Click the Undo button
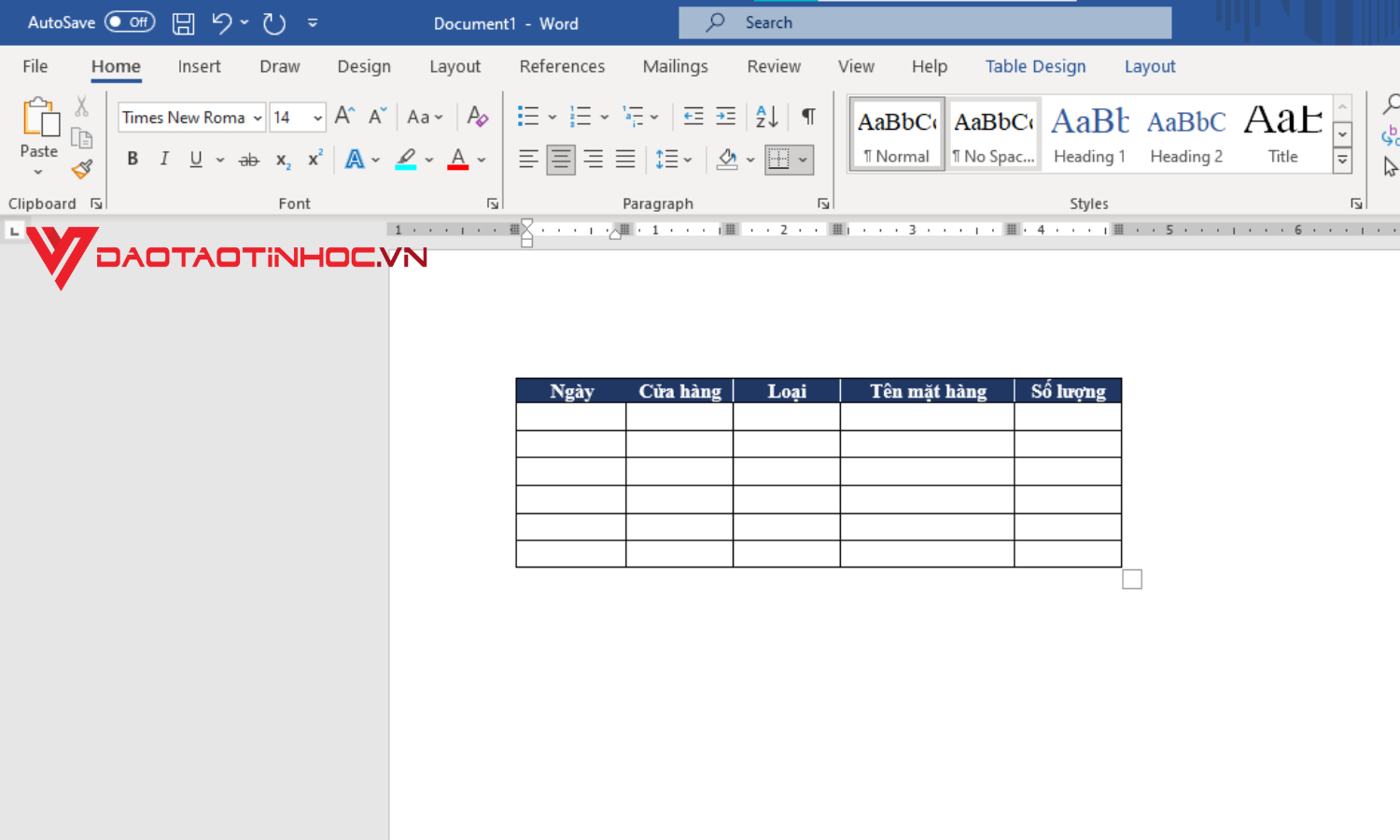The height and width of the screenshot is (840, 1400). tap(221, 22)
